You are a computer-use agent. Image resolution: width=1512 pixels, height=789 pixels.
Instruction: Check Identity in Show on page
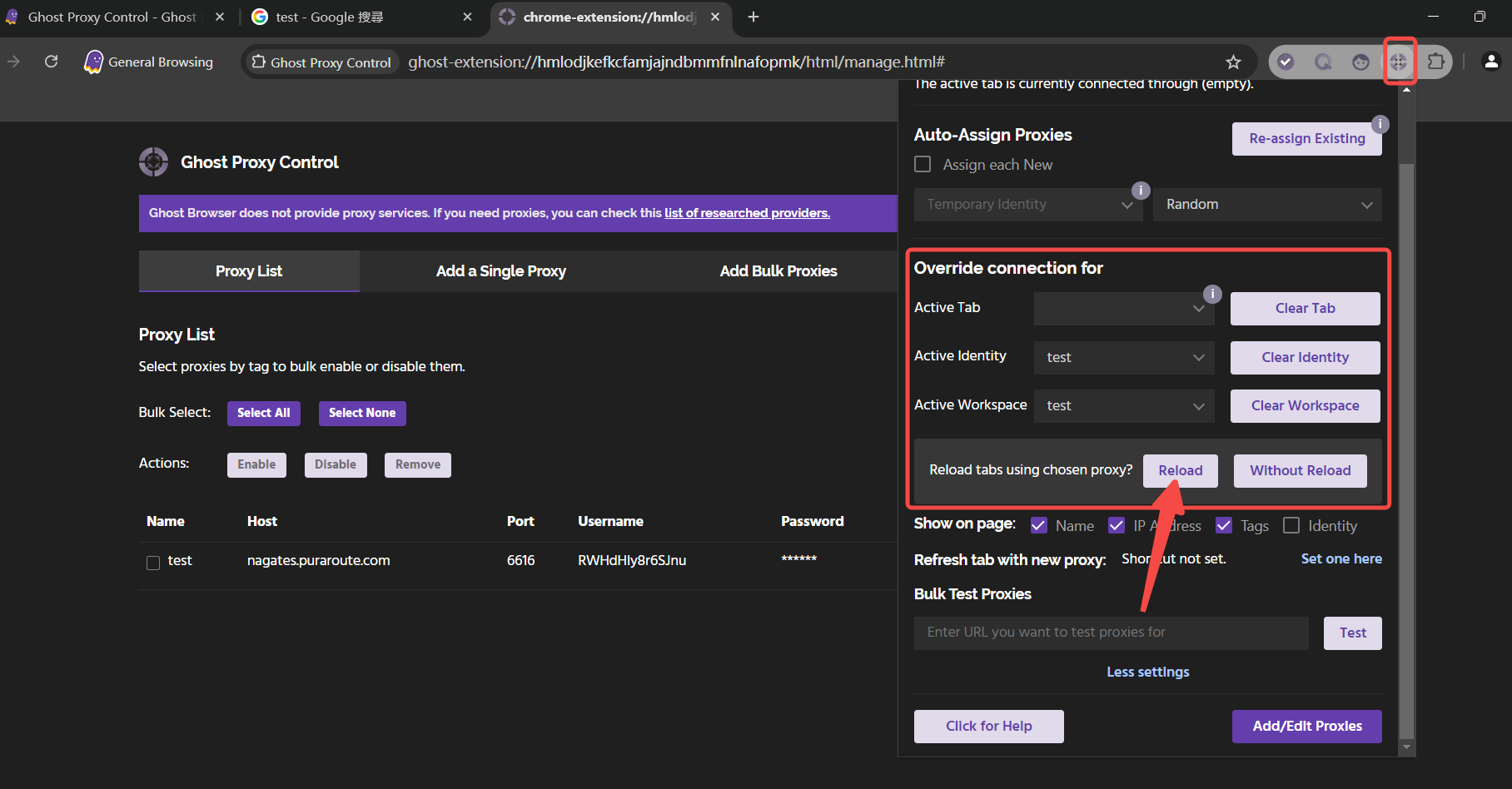1291,525
